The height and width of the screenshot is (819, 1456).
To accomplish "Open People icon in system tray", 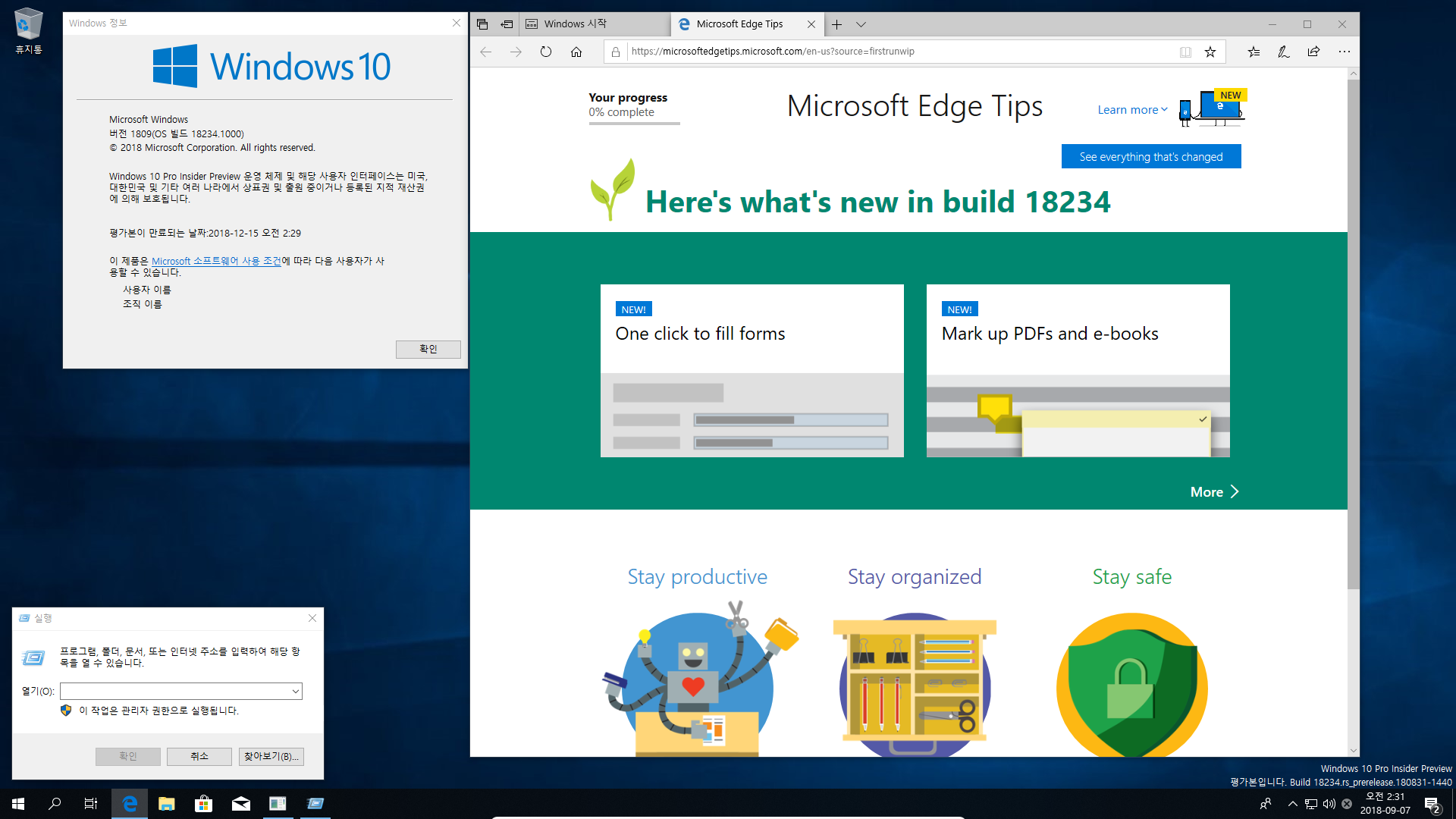I will click(x=1266, y=804).
